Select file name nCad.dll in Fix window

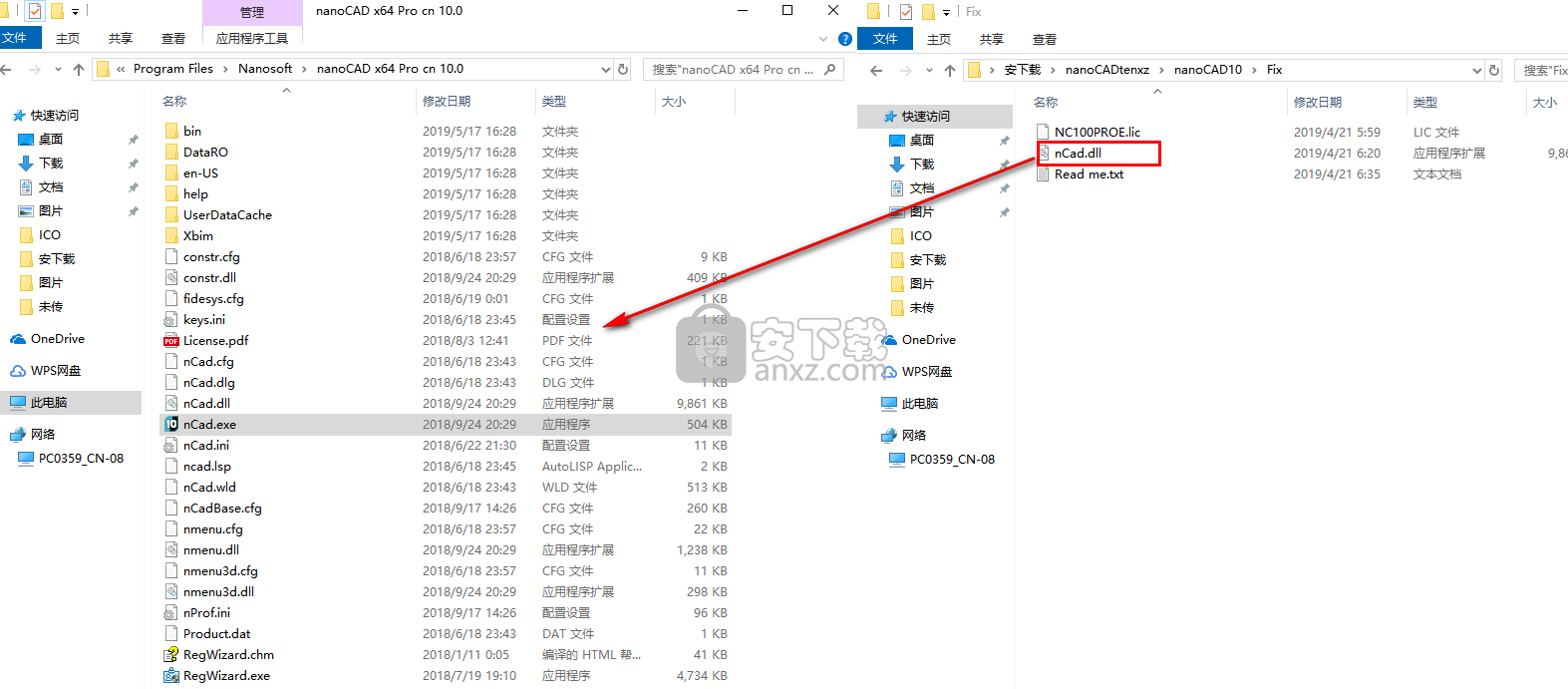[1078, 154]
